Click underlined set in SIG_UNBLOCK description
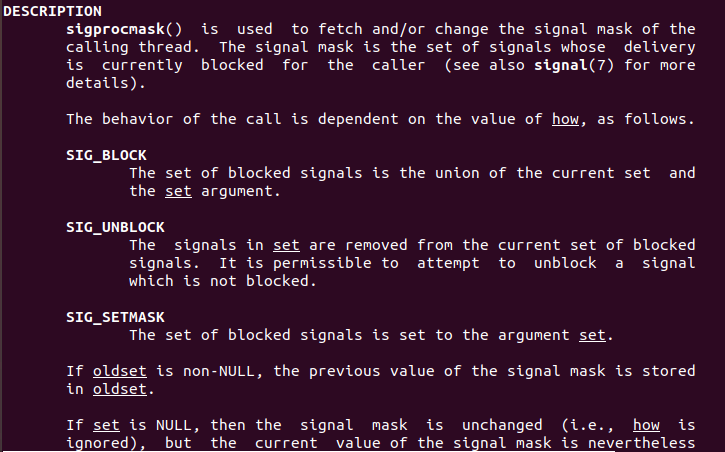The height and width of the screenshot is (452, 725). click(x=286, y=245)
